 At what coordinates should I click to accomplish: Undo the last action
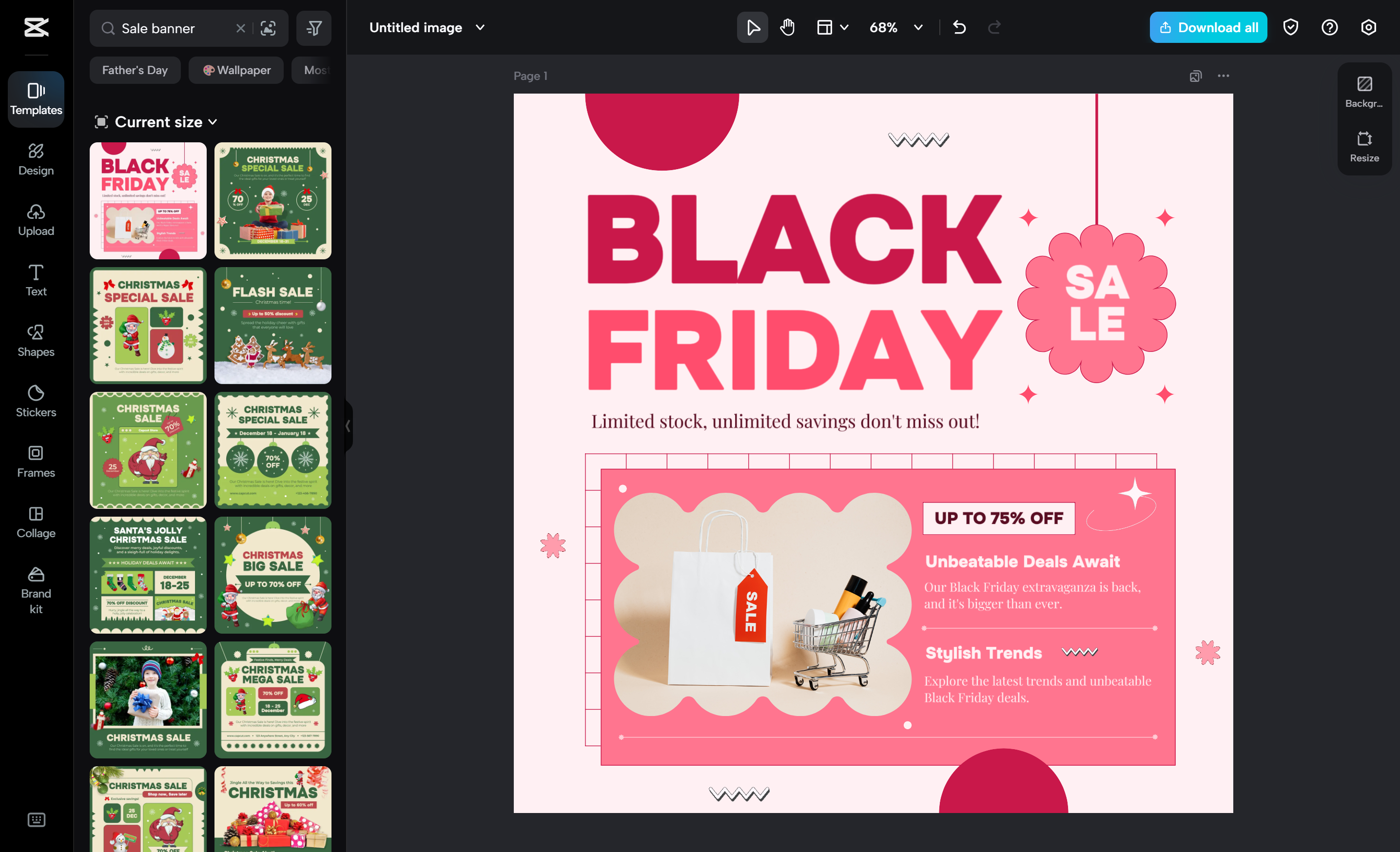[x=959, y=27]
